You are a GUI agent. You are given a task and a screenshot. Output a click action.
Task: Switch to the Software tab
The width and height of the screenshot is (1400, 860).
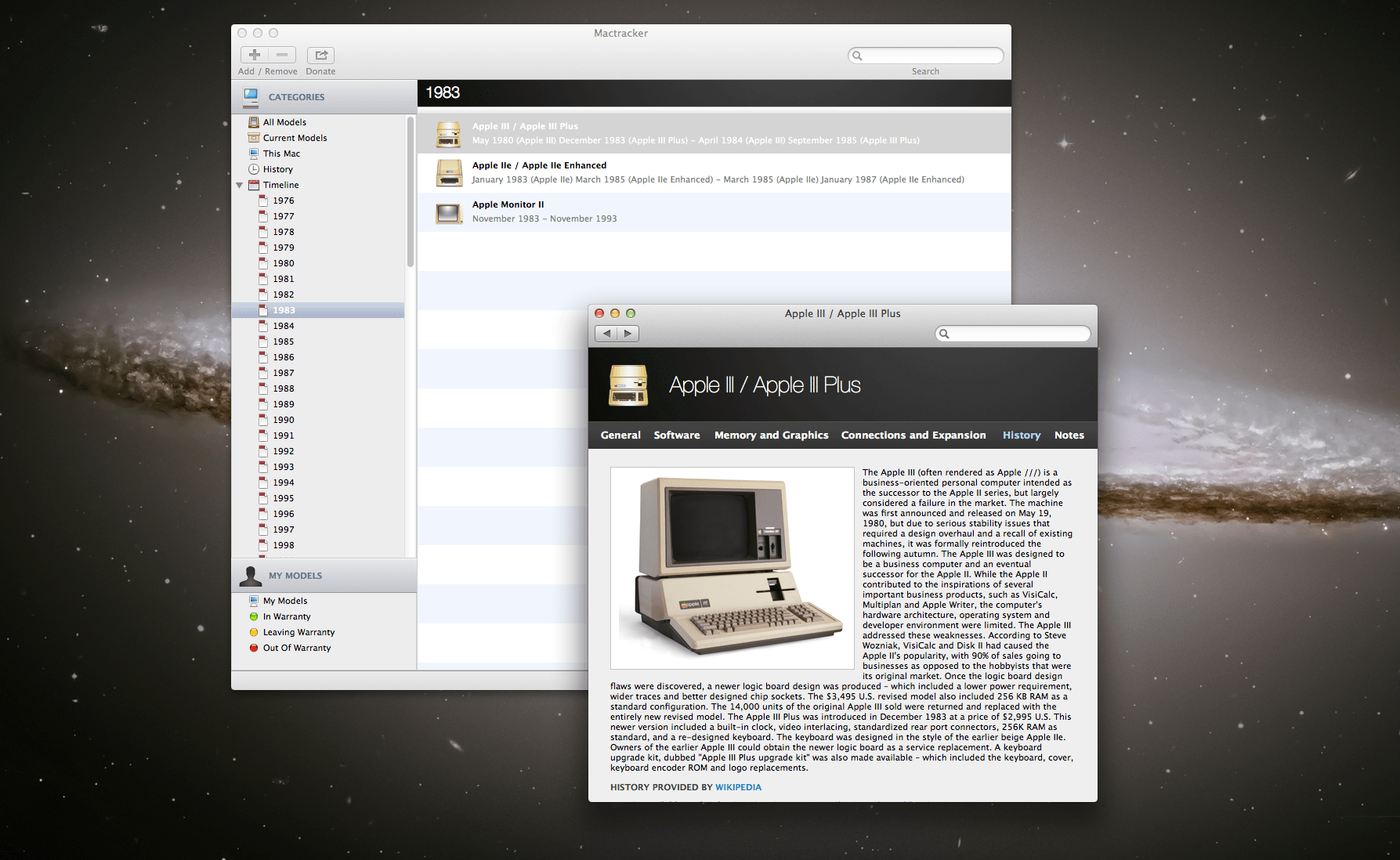point(676,435)
